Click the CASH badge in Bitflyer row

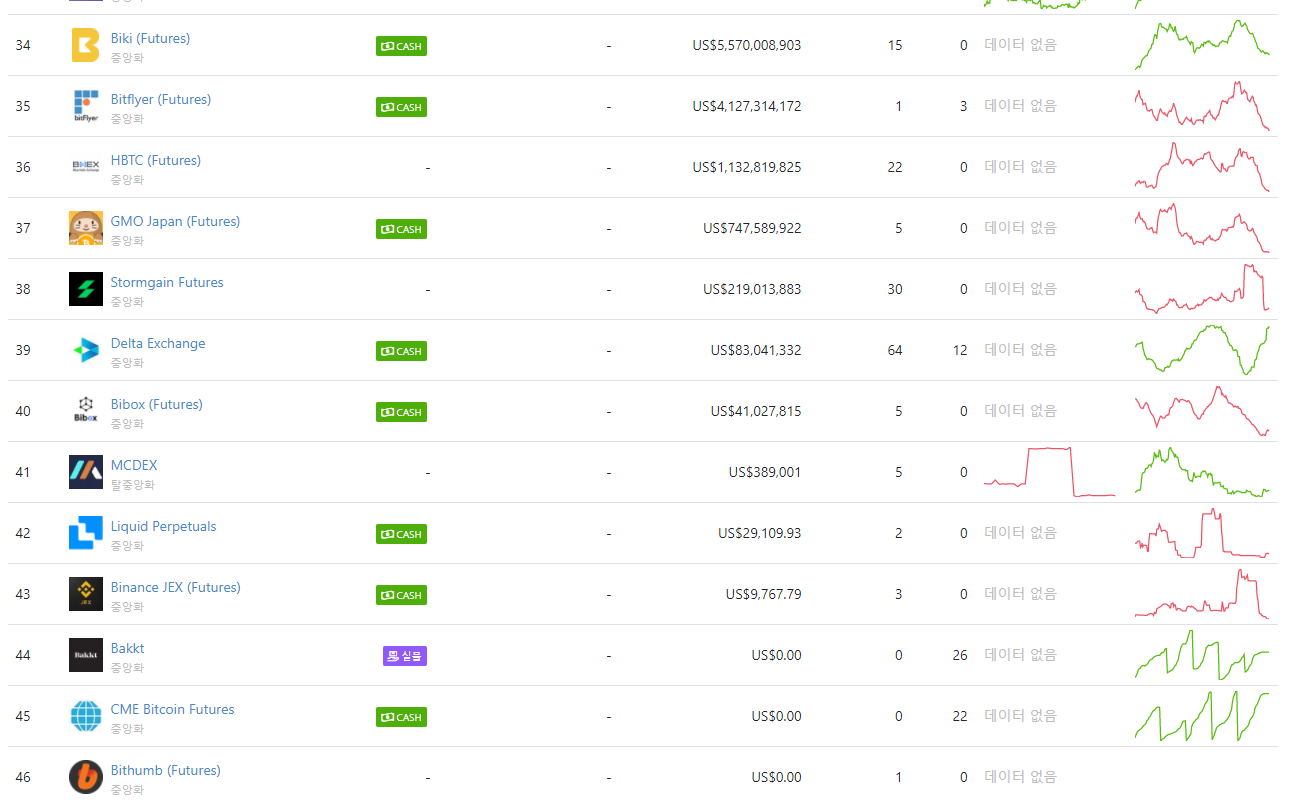[x=401, y=107]
